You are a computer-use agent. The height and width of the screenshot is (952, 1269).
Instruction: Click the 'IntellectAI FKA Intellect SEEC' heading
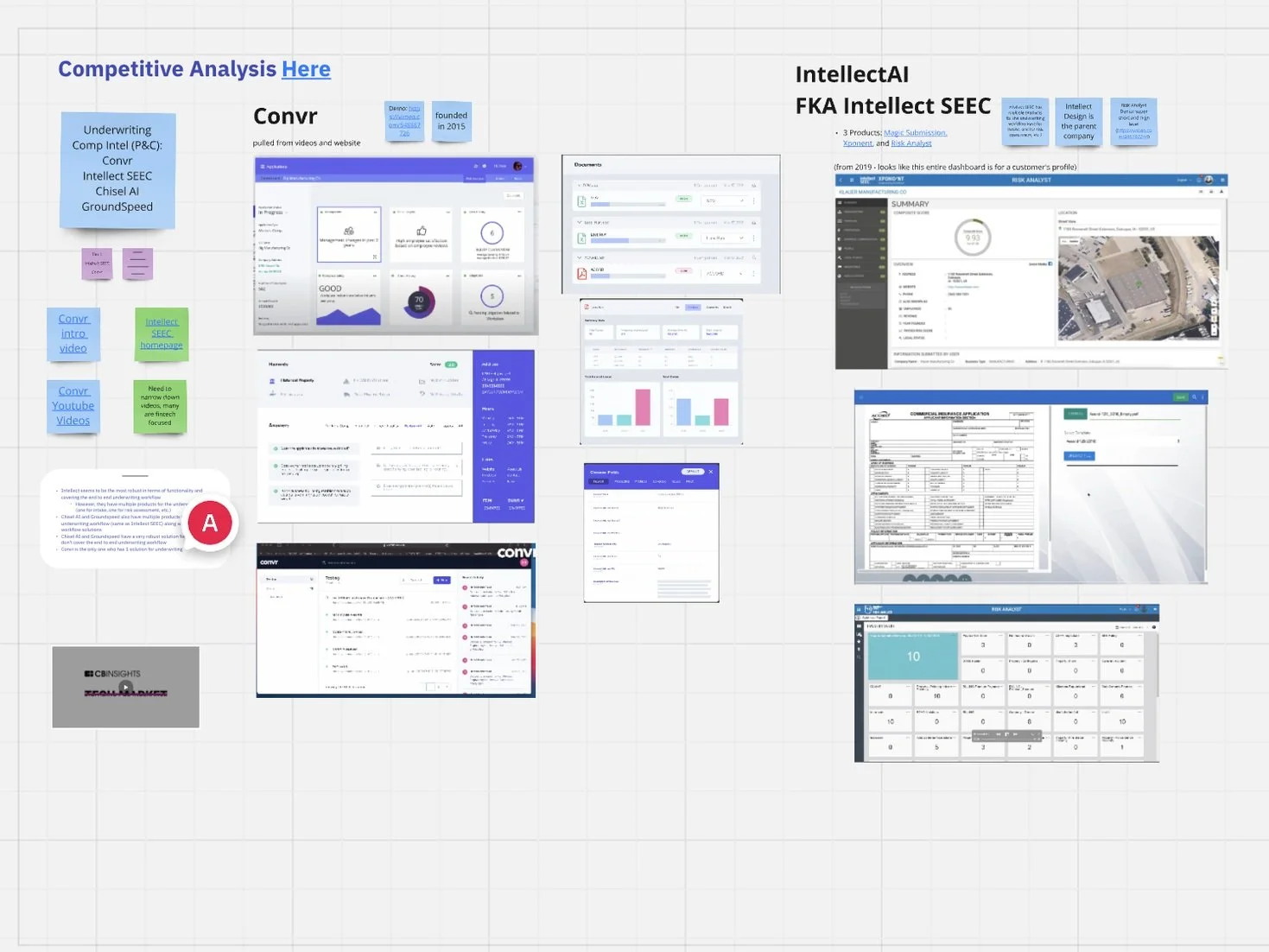893,90
